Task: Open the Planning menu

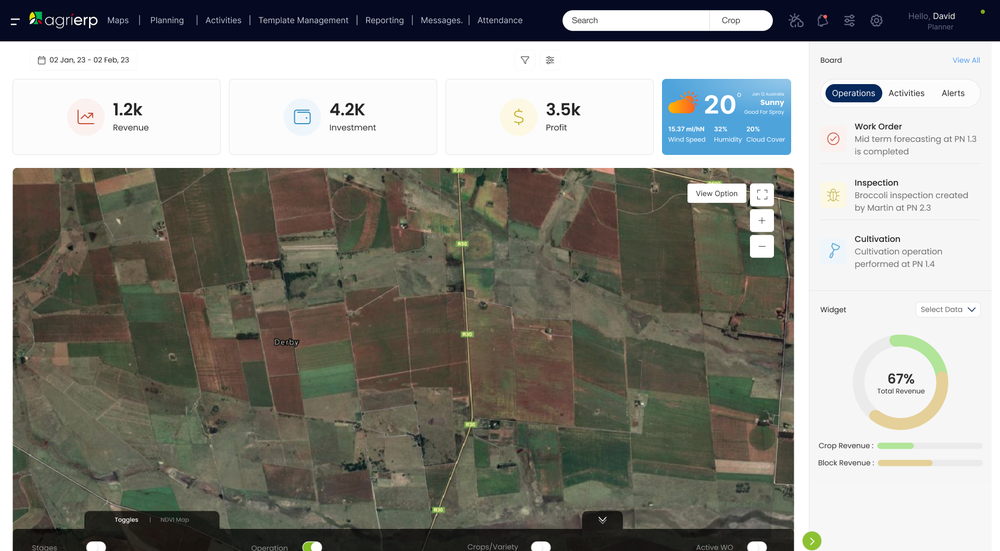Action: click(167, 20)
